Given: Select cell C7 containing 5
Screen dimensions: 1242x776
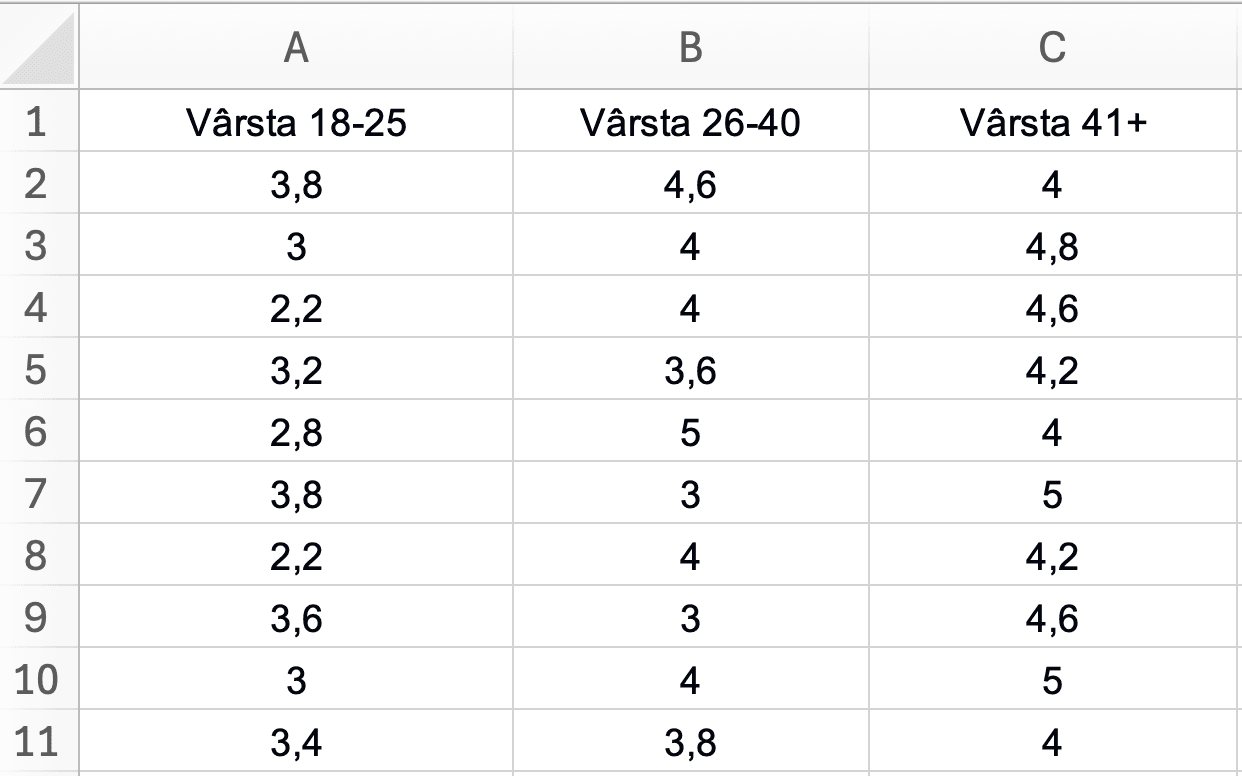Looking at the screenshot, I should point(1052,494).
